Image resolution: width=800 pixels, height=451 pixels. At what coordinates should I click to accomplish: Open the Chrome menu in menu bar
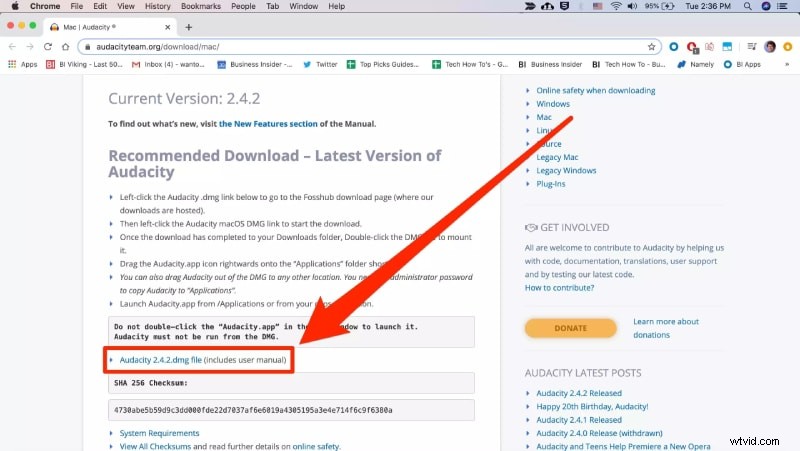(45, 6)
